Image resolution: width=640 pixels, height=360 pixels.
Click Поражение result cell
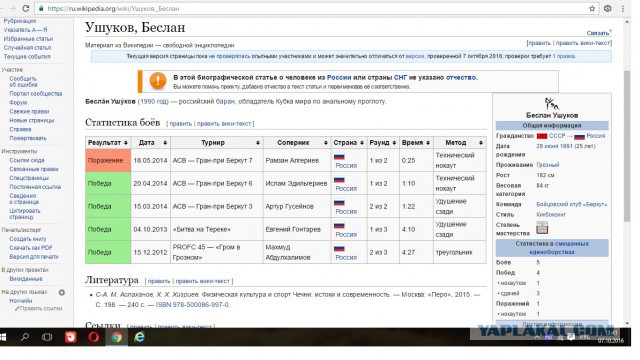click(x=108, y=160)
